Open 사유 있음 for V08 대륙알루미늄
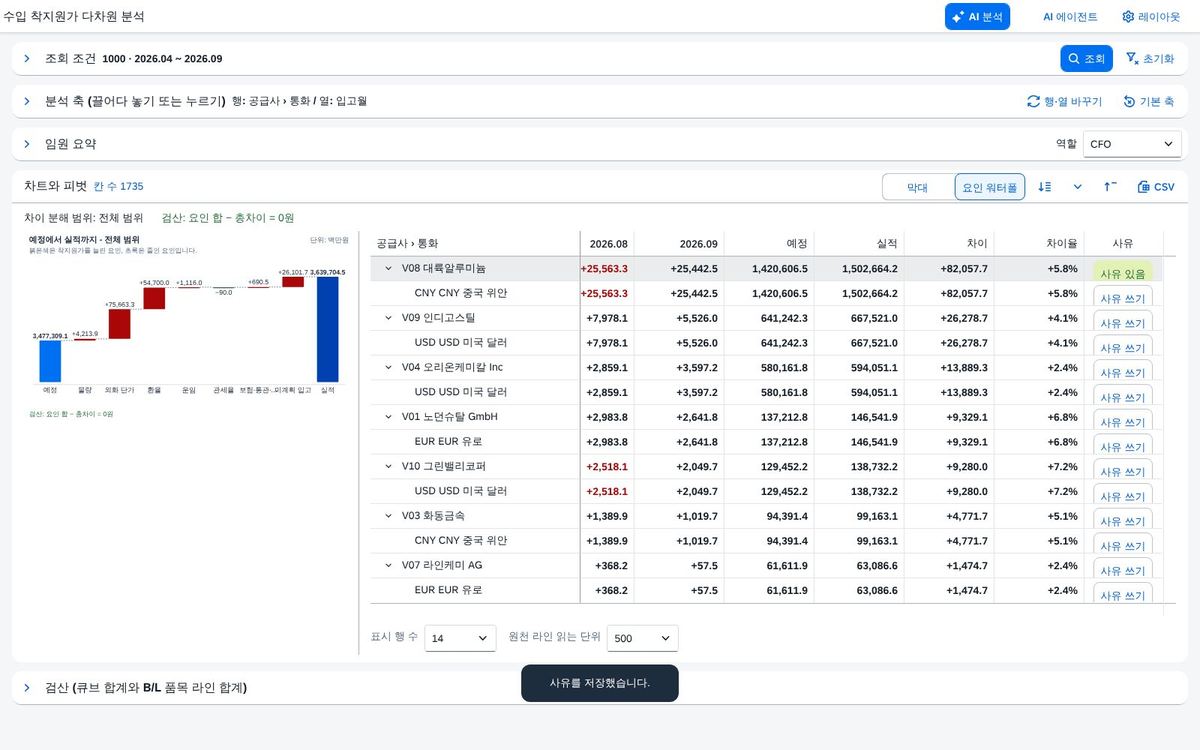This screenshot has height=750, width=1200. click(1122, 272)
